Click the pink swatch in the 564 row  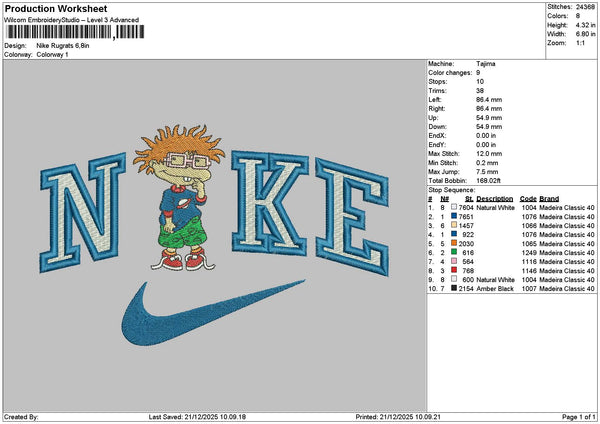[x=454, y=261]
